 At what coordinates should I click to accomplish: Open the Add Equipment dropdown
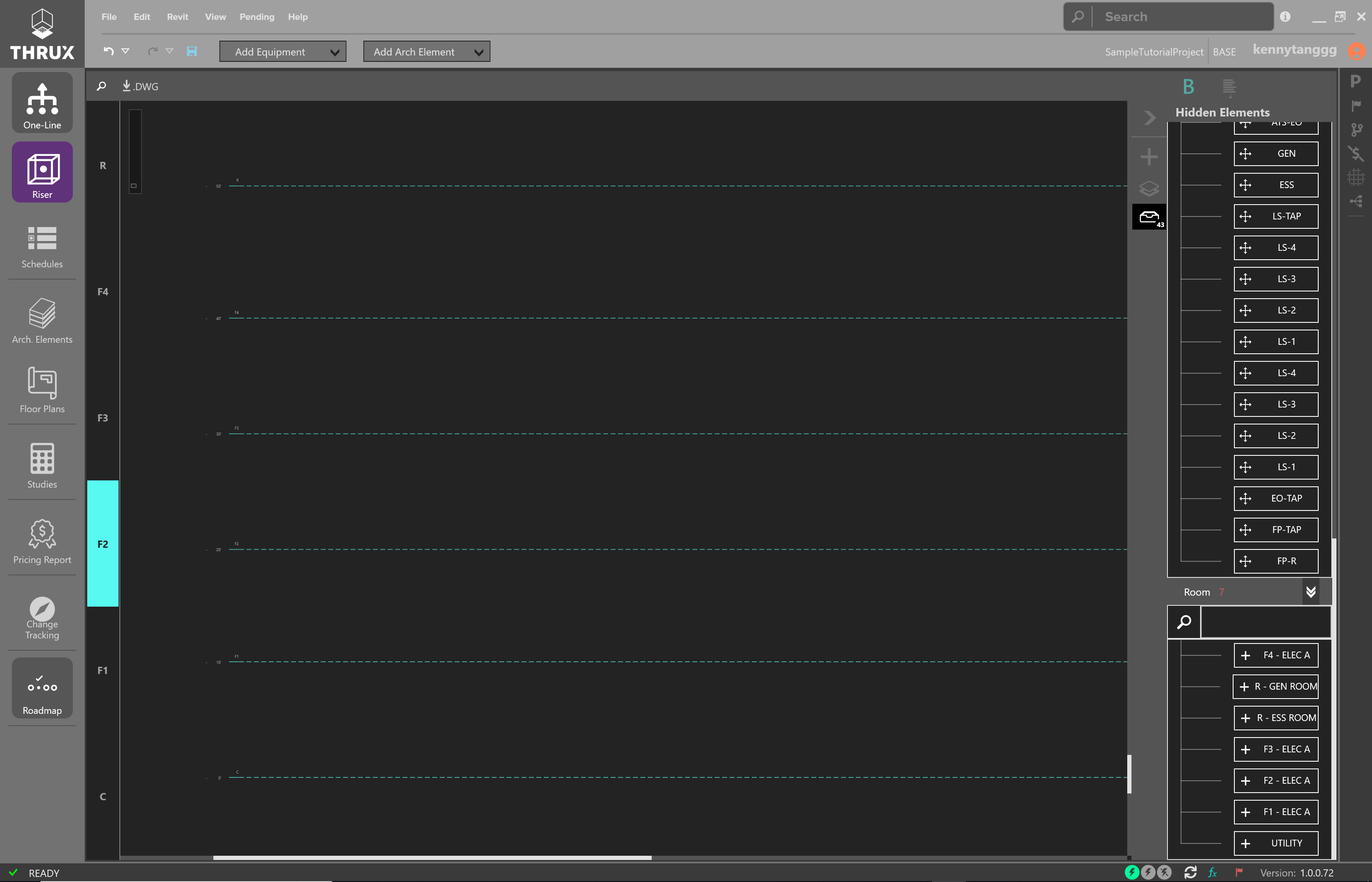[x=283, y=52]
